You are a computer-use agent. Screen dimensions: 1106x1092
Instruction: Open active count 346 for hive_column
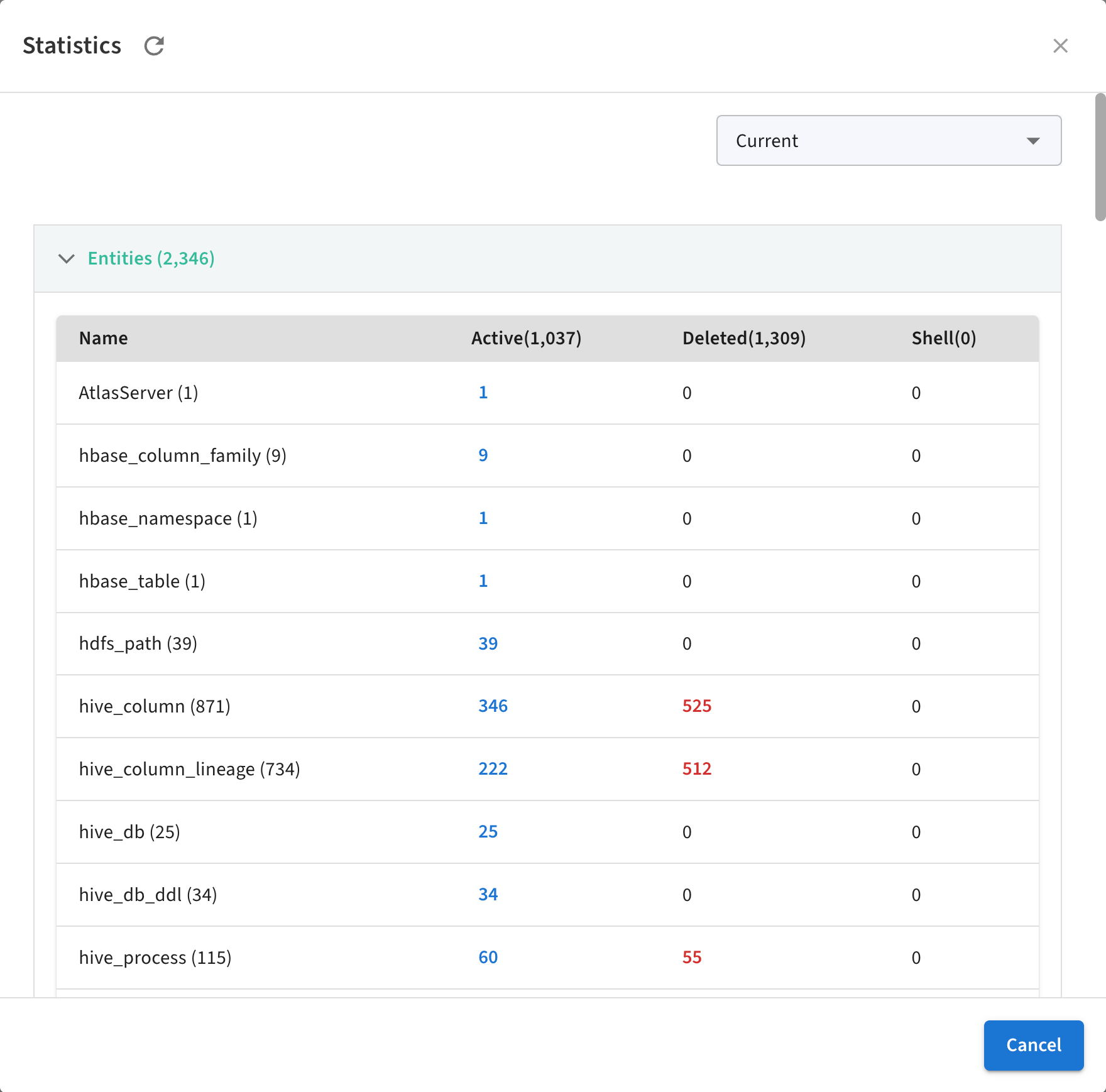coord(493,706)
